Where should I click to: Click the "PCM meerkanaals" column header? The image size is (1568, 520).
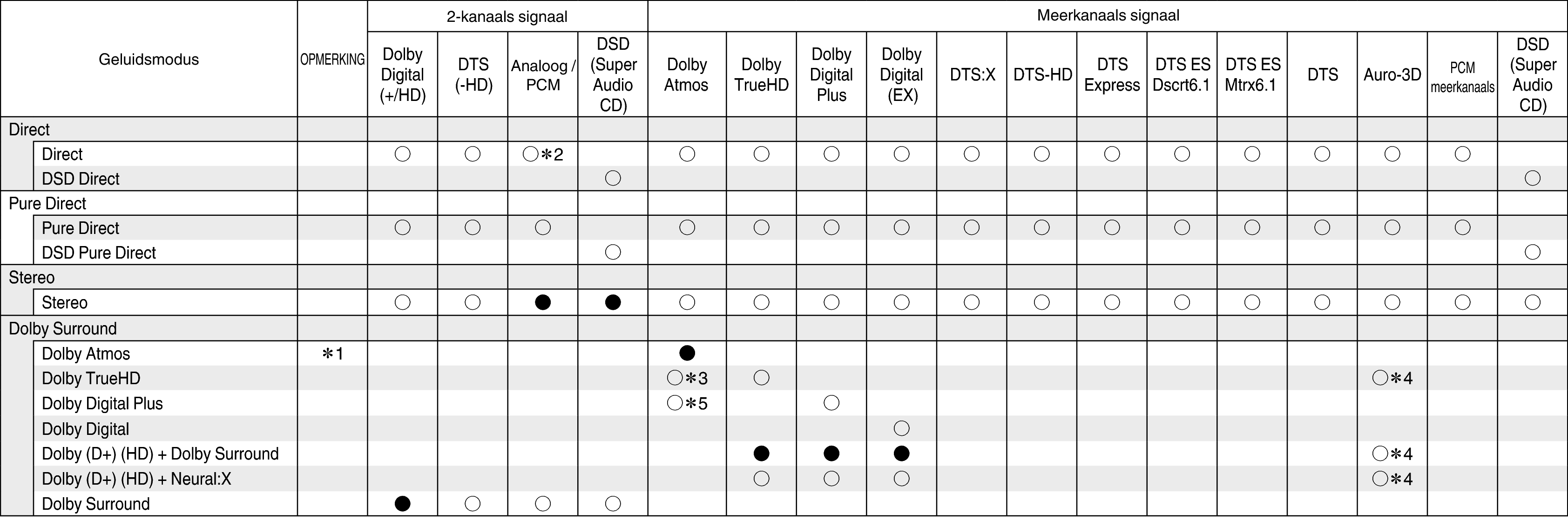click(x=1462, y=77)
